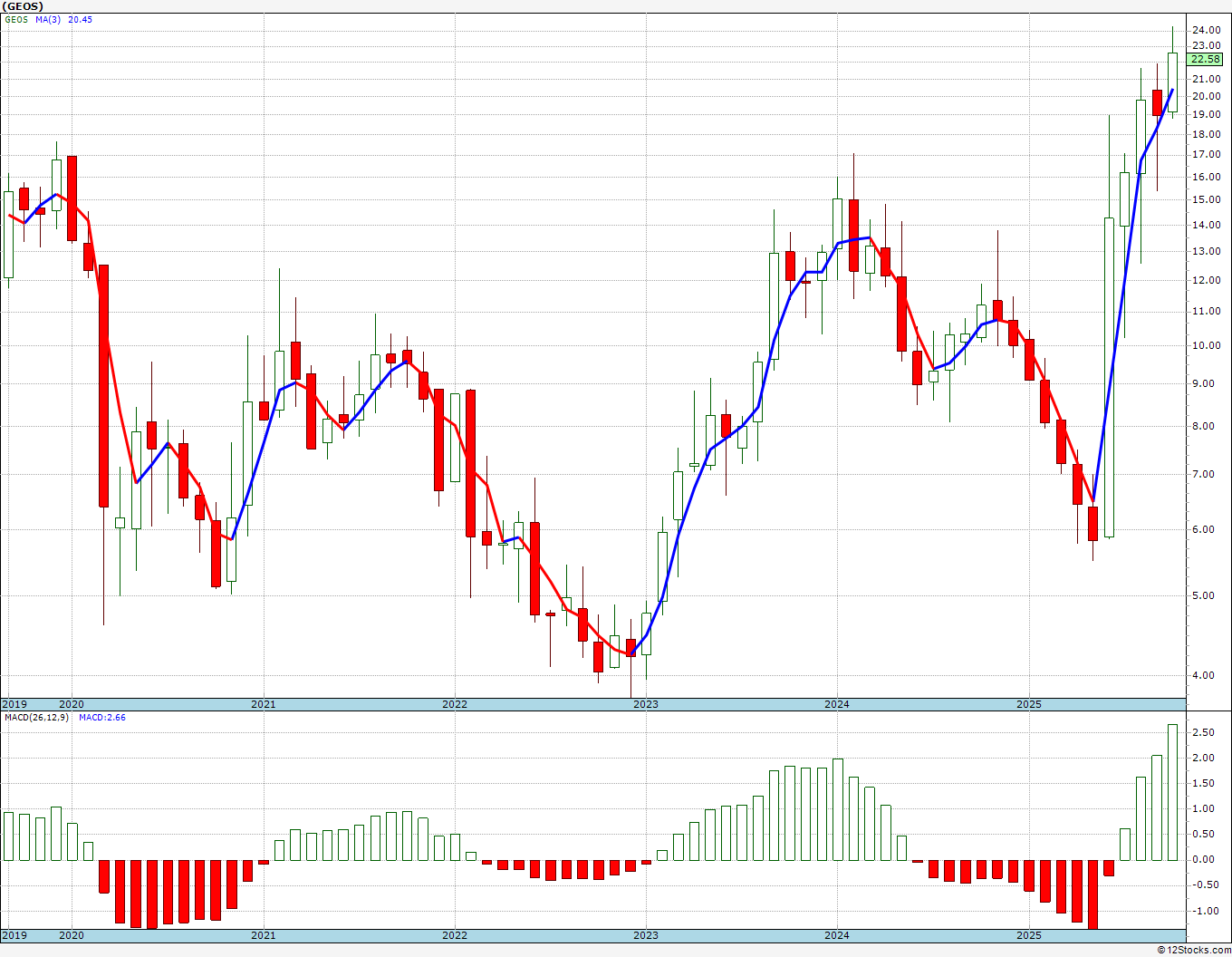Image resolution: width=1232 pixels, height=957 pixels.
Task: Click the (GEOS) ticker title
Action: (x=23, y=6)
